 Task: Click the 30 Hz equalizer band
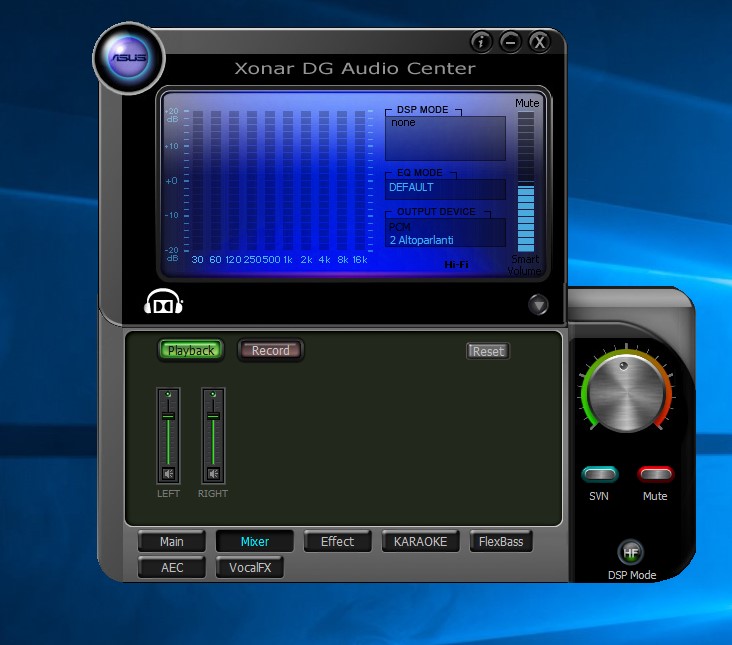(198, 181)
